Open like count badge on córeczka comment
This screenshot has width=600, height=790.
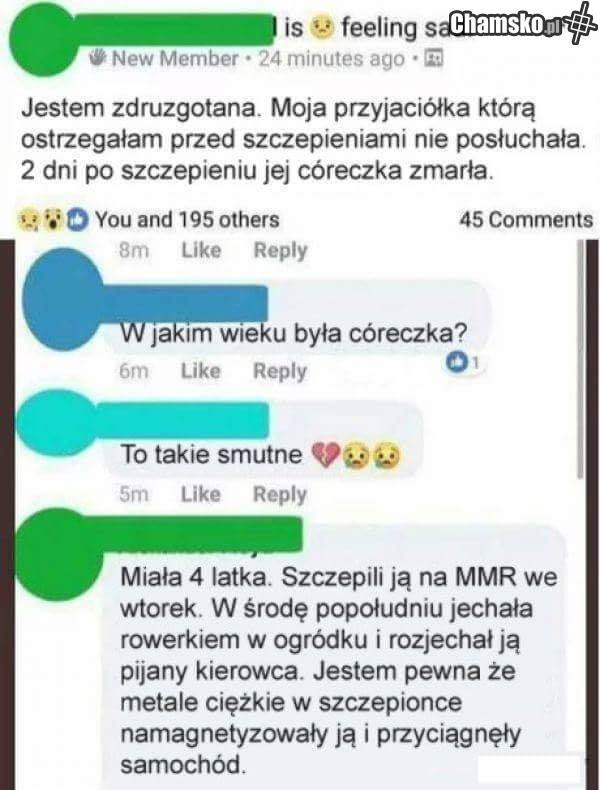pyautogui.click(x=462, y=361)
